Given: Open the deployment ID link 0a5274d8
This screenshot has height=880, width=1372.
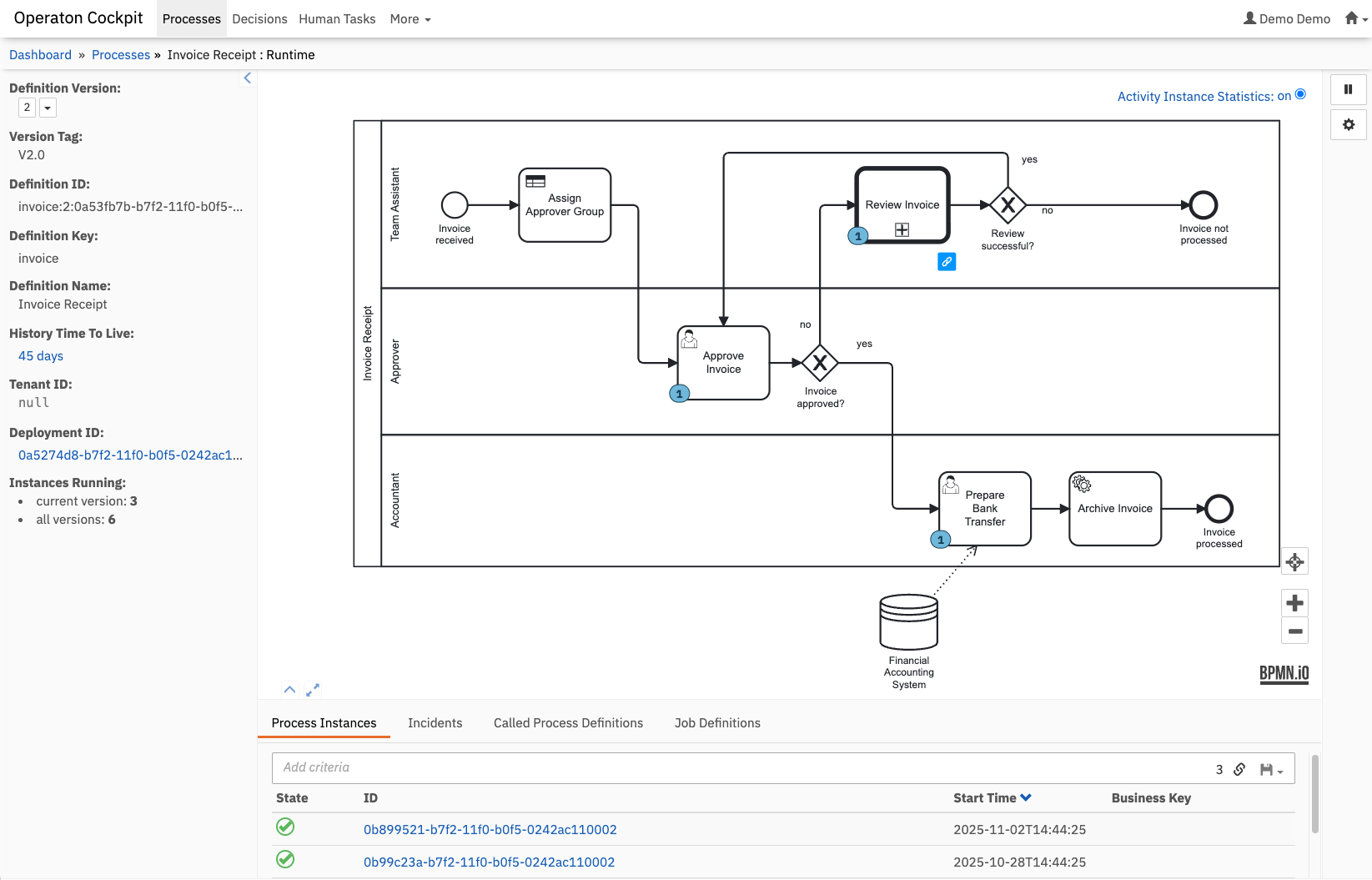Looking at the screenshot, I should (x=131, y=455).
